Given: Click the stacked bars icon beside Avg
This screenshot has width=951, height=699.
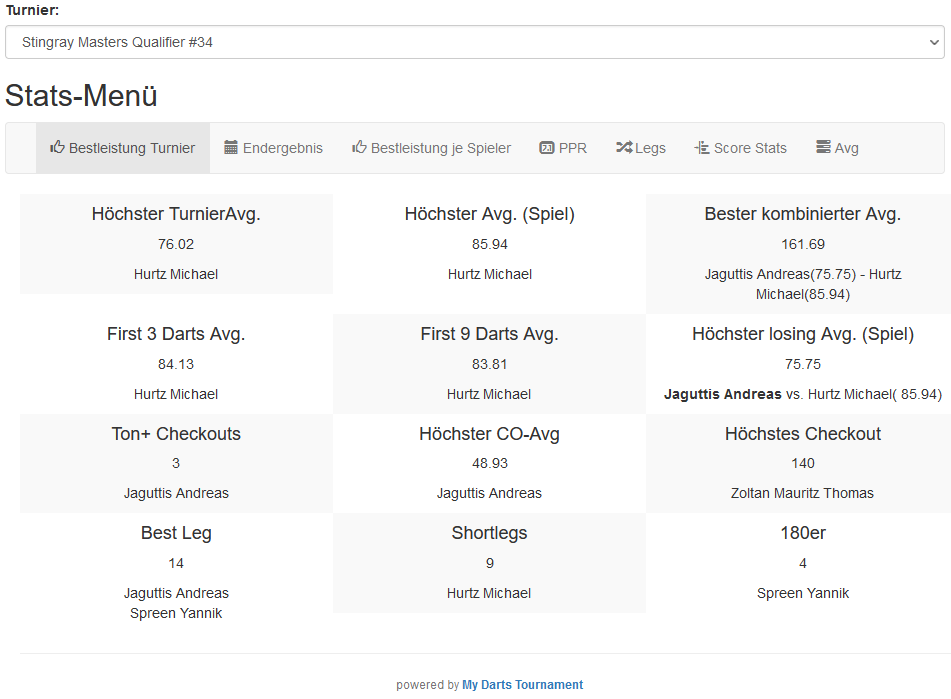Looking at the screenshot, I should point(823,148).
